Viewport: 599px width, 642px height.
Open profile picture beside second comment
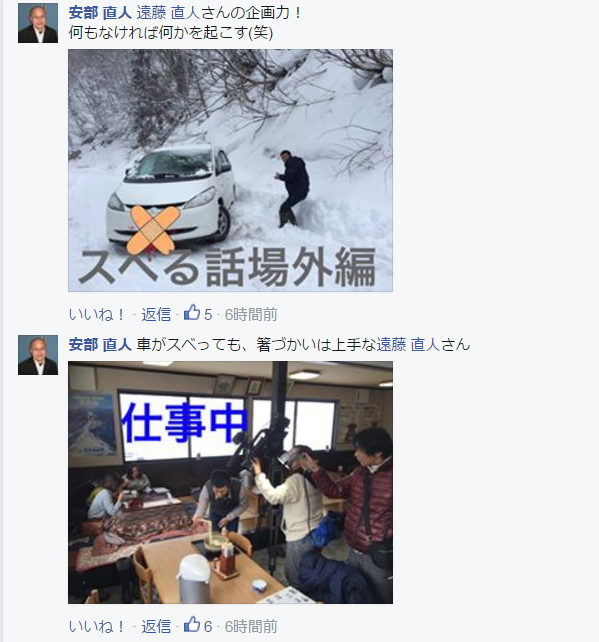click(38, 355)
